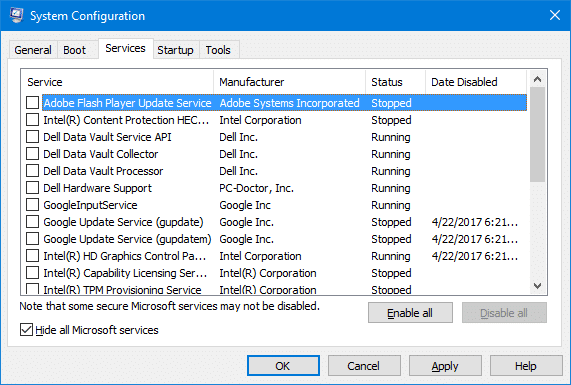571x385 pixels.
Task: Open Help for System Configuration
Action: click(526, 366)
